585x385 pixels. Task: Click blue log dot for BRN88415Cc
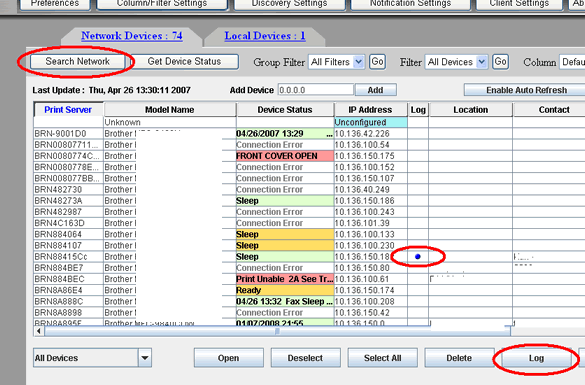tap(418, 257)
